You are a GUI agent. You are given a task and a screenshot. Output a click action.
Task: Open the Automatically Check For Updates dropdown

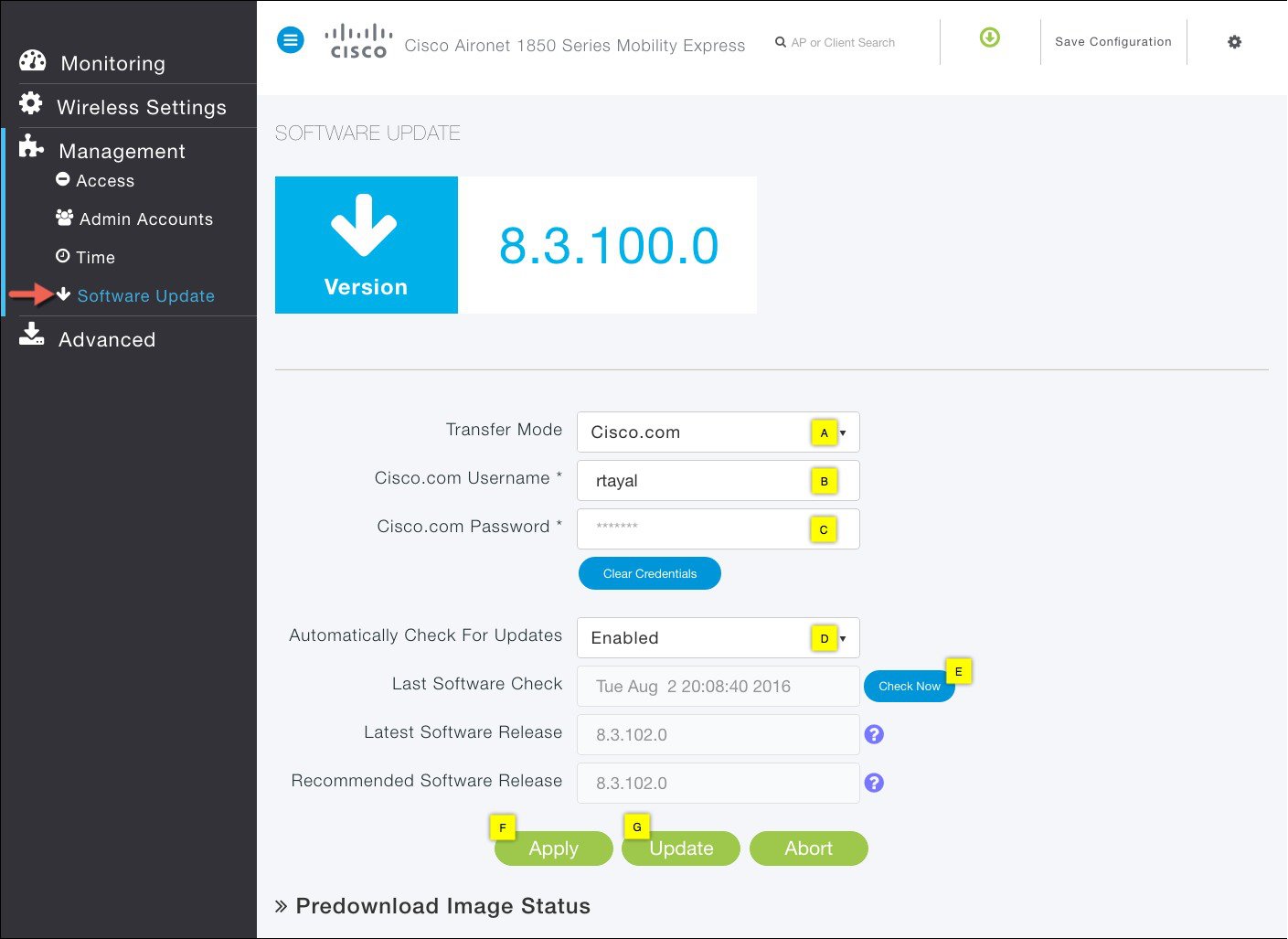tap(719, 638)
